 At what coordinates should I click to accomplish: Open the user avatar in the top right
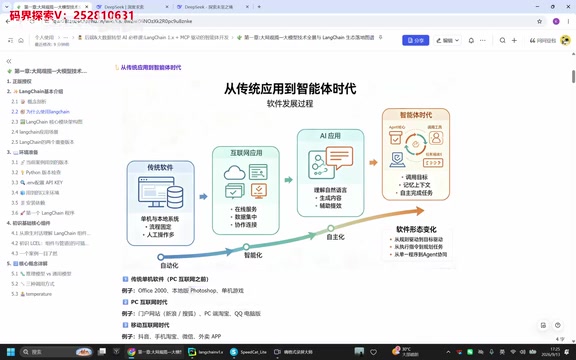point(565,40)
